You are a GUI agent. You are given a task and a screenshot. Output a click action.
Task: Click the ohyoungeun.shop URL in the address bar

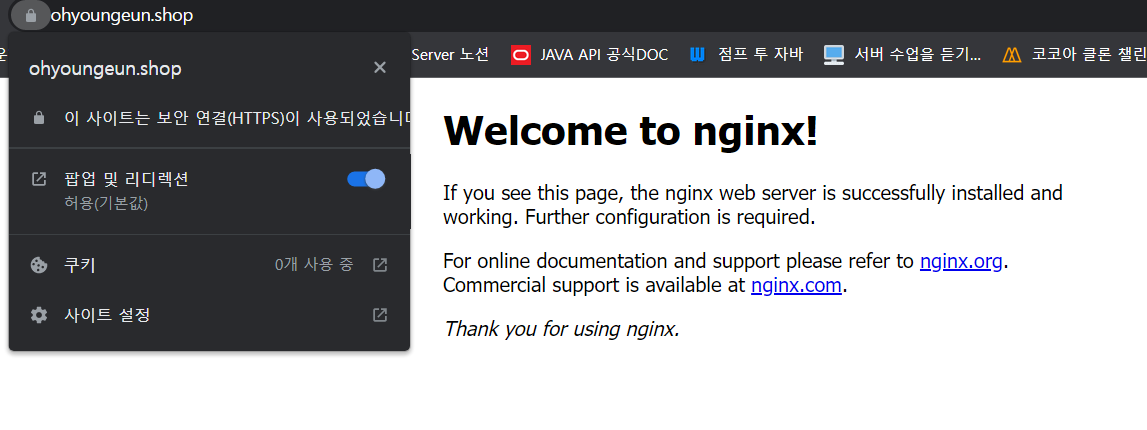pyautogui.click(x=121, y=15)
